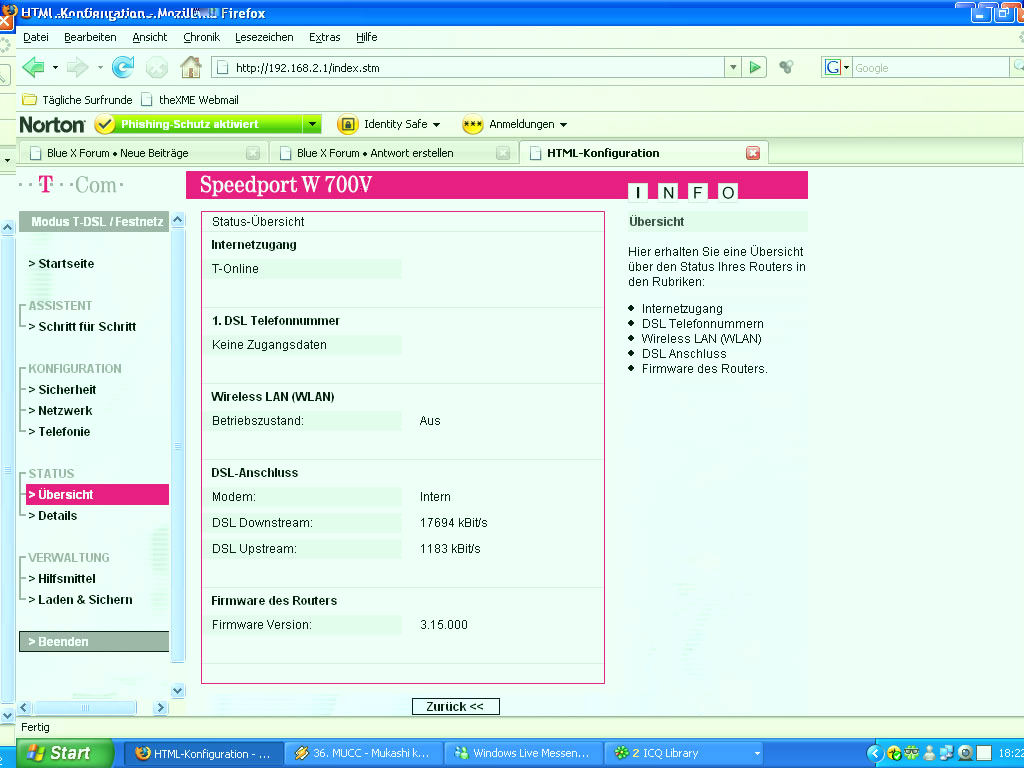Open the Phishing-Schutz dropdown arrow
This screenshot has width=1024, height=768.
click(x=312, y=124)
